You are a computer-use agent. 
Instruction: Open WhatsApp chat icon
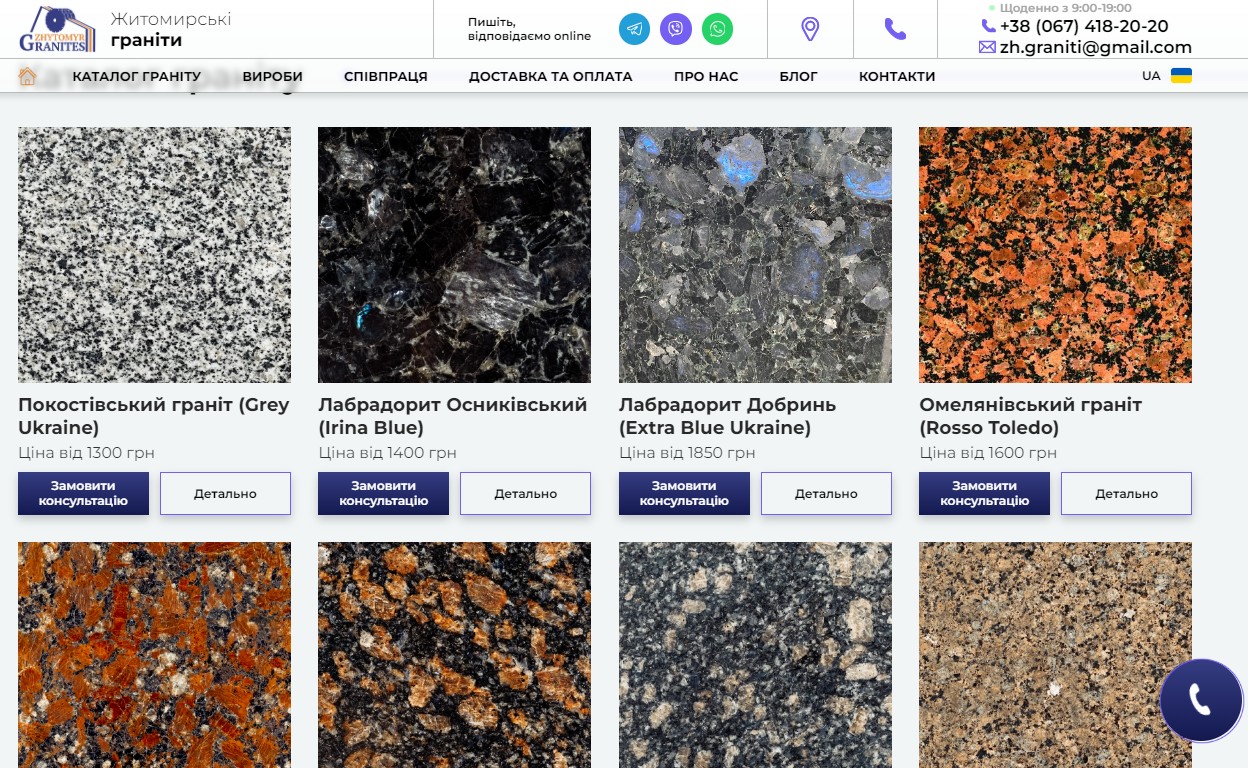pyautogui.click(x=717, y=29)
